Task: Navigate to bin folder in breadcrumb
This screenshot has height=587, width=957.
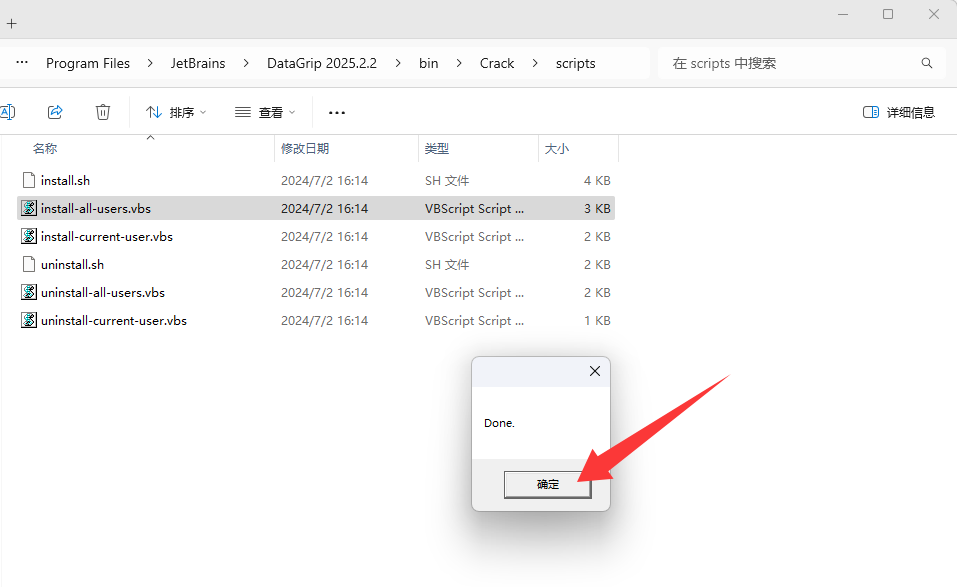Action: (428, 63)
